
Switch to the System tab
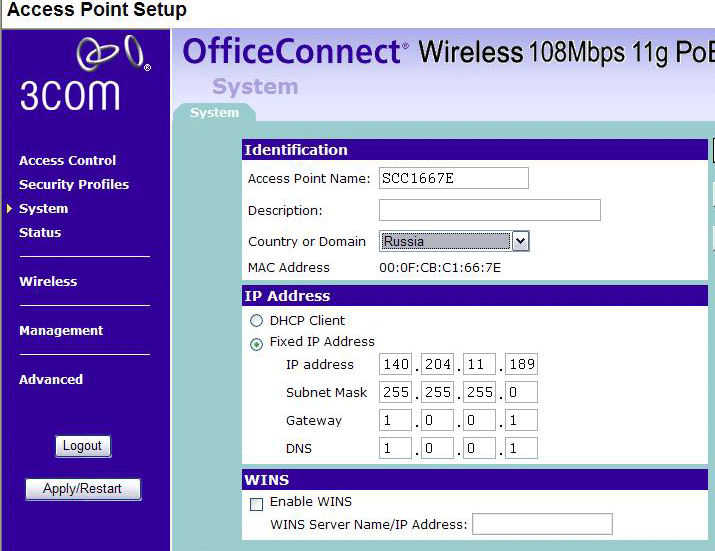pyautogui.click(x=214, y=113)
